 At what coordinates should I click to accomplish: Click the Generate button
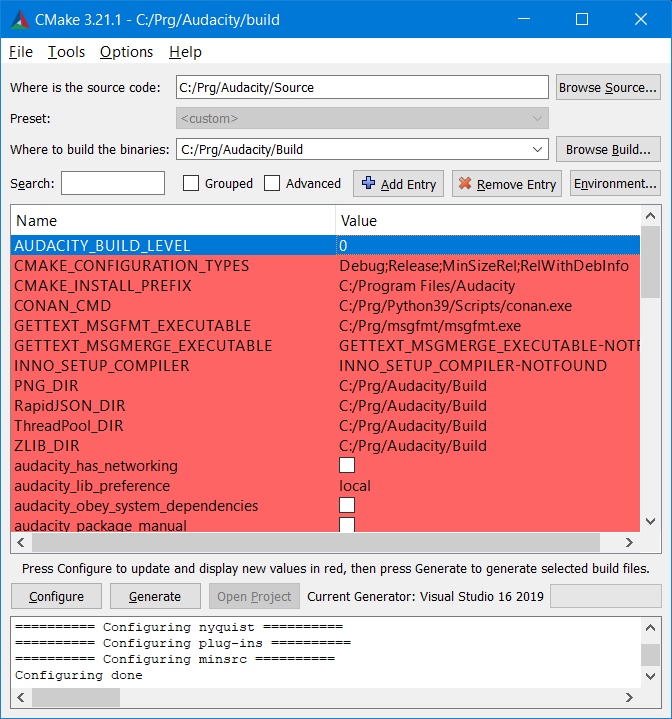[155, 596]
